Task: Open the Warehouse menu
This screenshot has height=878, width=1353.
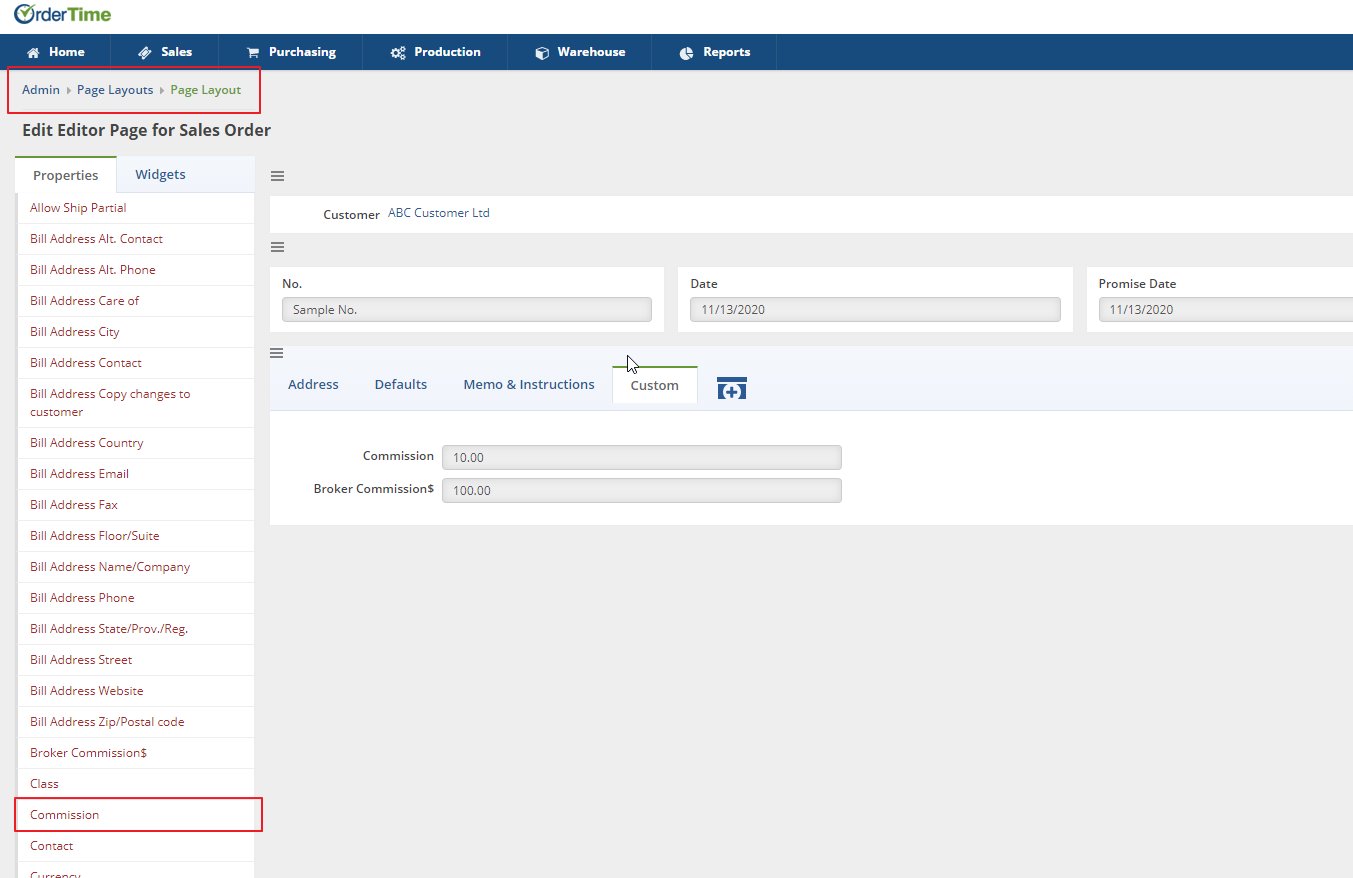Action: pyautogui.click(x=580, y=52)
